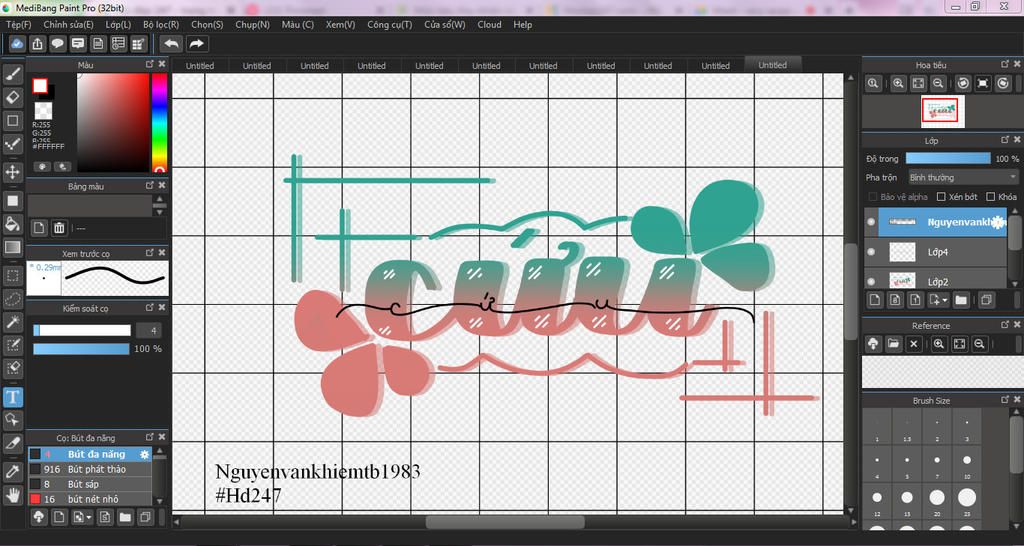Select the Bút phát thảo brush
This screenshot has width=1024, height=546.
(x=91, y=469)
